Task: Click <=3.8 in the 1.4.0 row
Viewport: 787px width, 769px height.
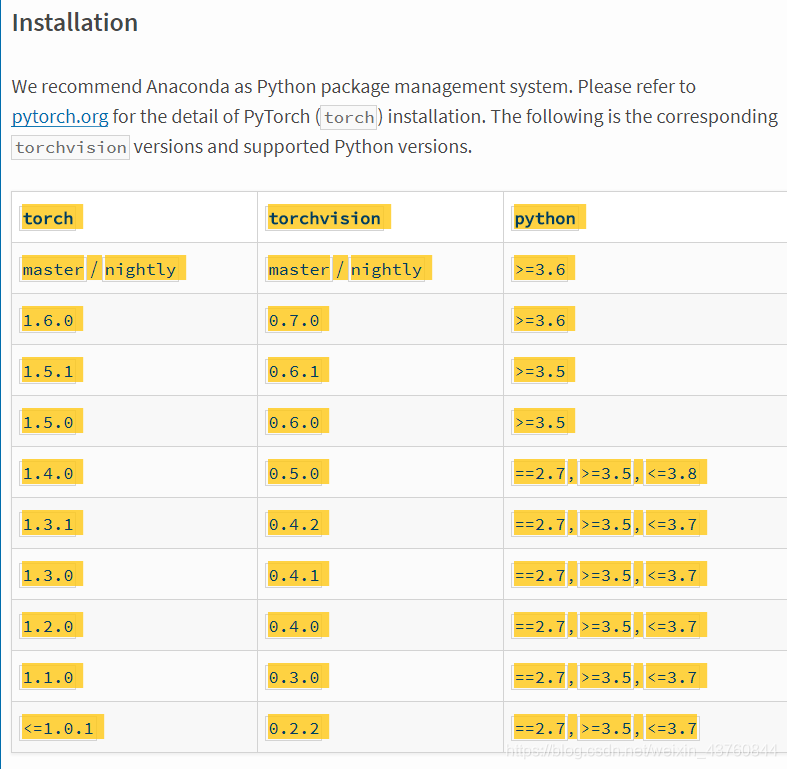Action: (x=672, y=473)
